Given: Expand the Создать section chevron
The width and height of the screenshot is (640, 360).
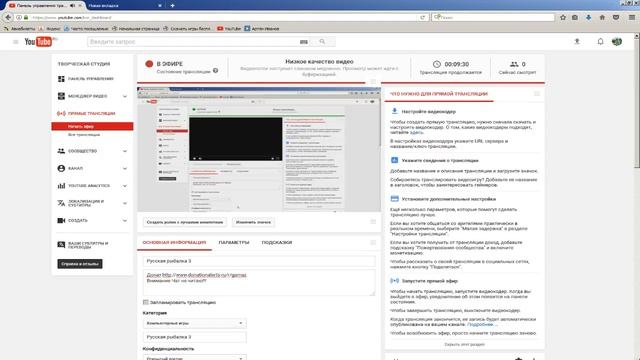Looking at the screenshot, I should pos(125,220).
